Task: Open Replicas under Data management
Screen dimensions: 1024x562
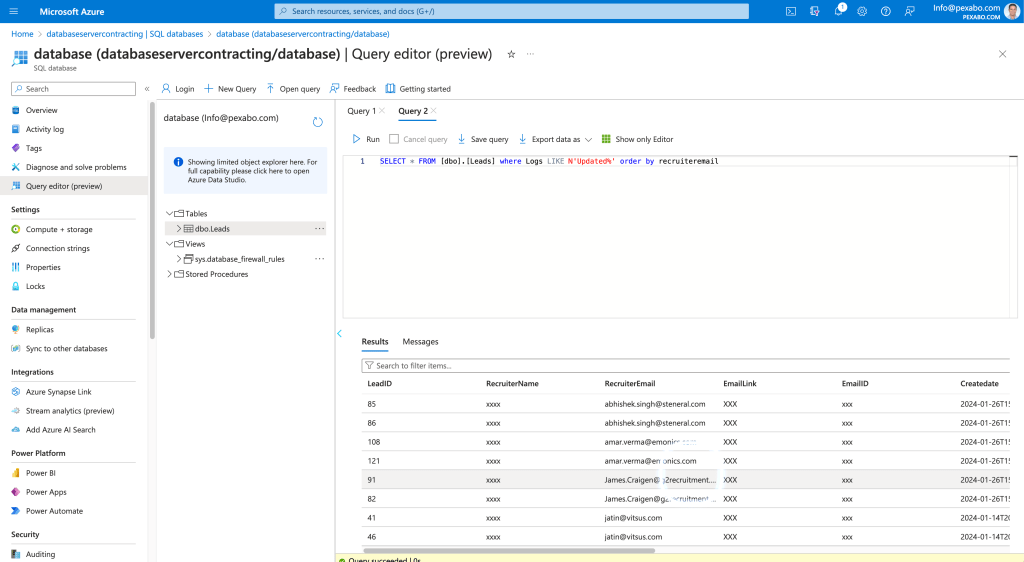Action: click(39, 330)
